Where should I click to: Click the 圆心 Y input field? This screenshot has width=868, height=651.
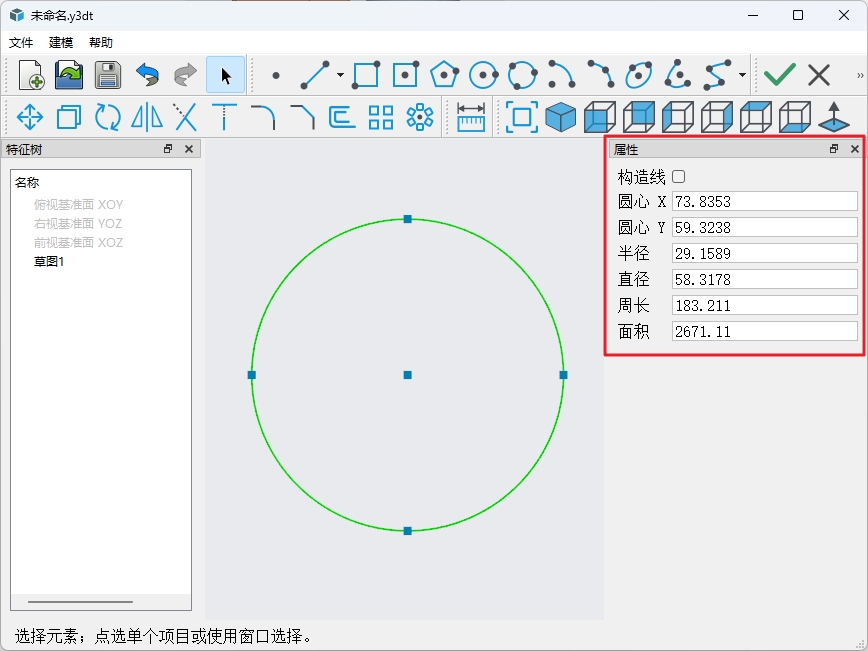click(764, 228)
